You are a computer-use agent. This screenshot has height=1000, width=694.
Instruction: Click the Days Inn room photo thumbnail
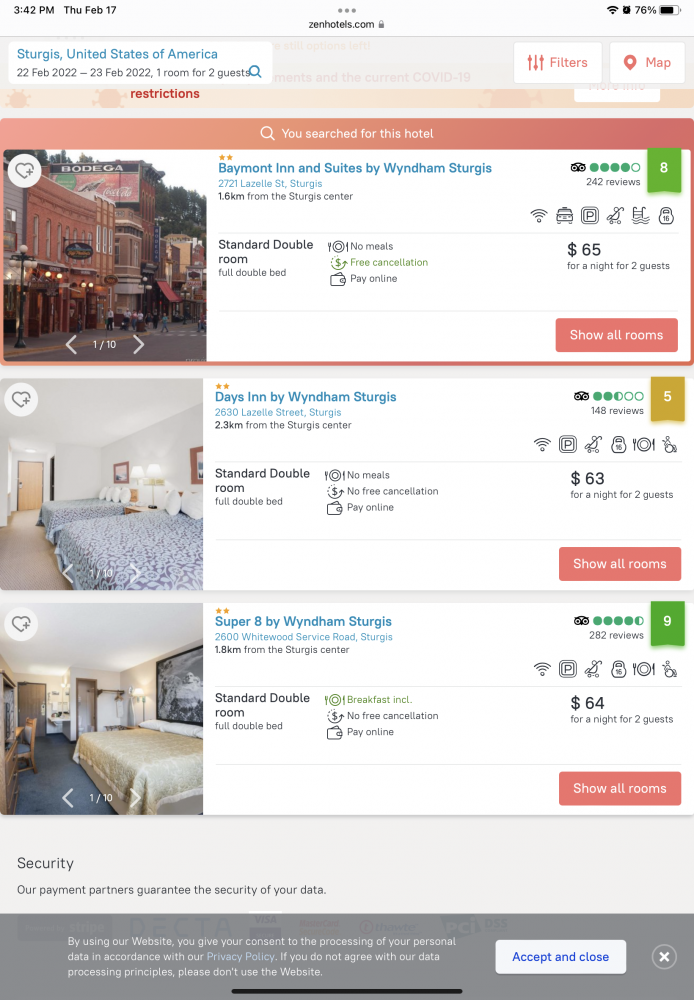pos(101,484)
